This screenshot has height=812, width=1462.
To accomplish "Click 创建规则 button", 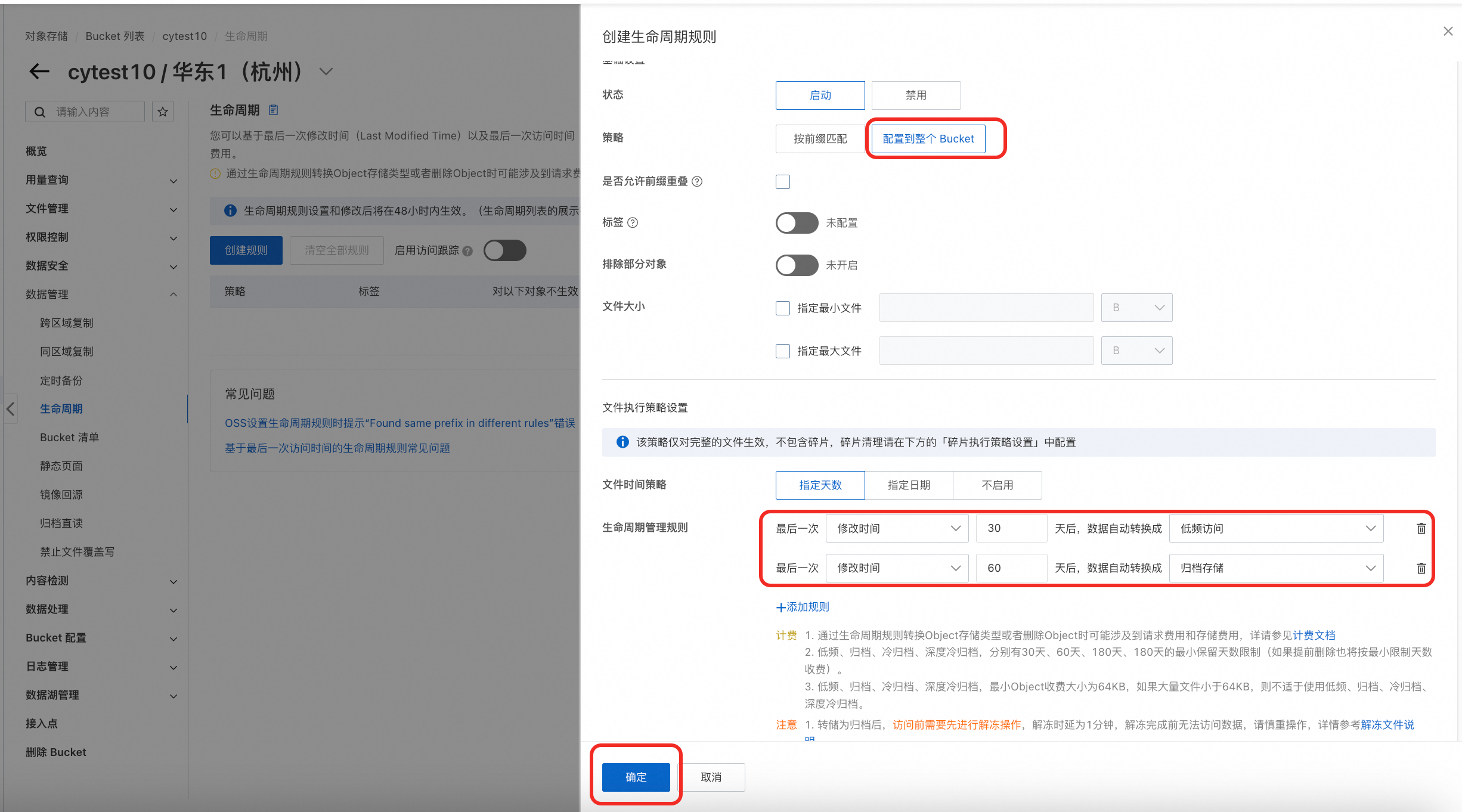I will (x=246, y=250).
